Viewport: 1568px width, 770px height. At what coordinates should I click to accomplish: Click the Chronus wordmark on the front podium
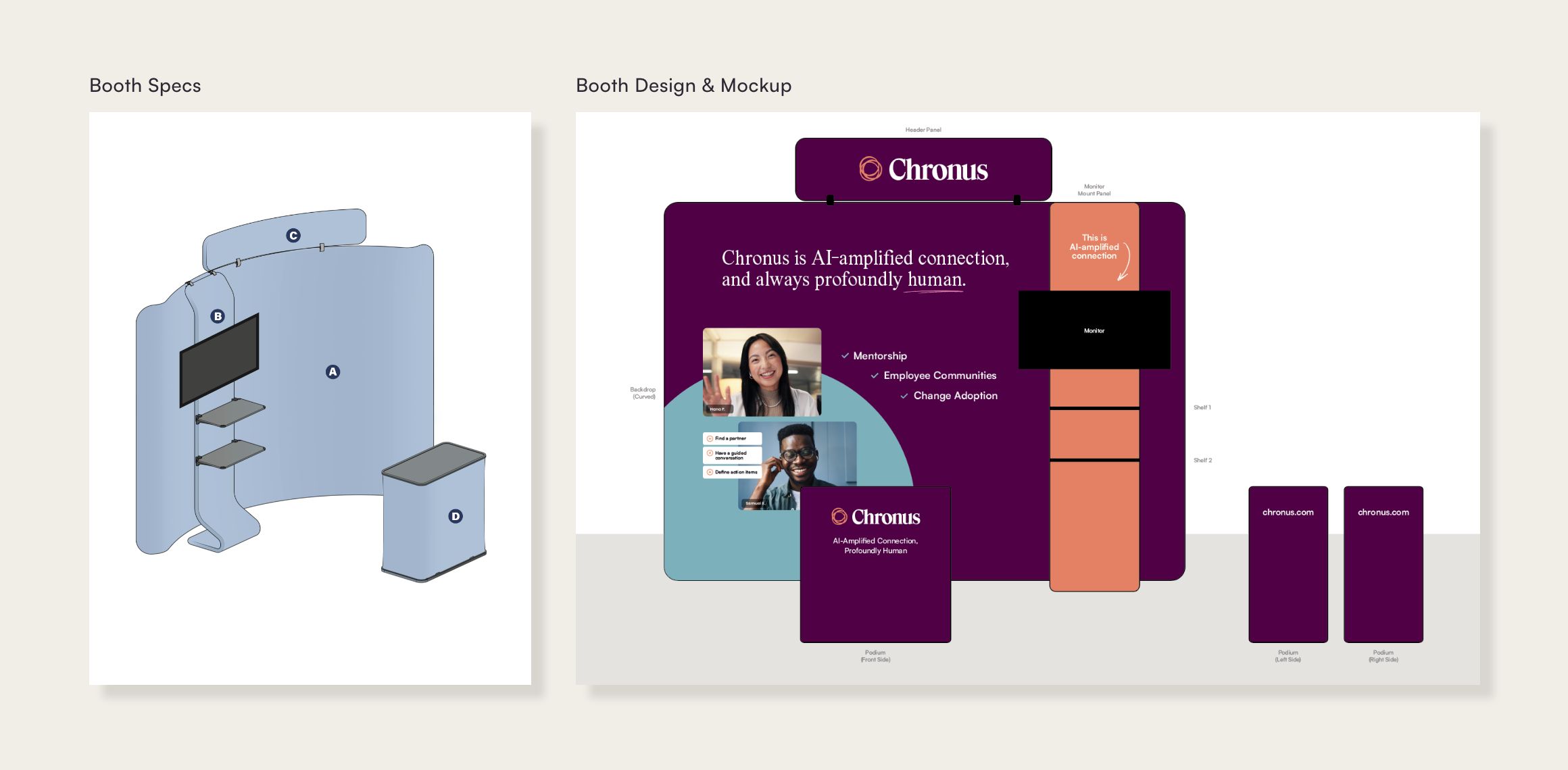[x=886, y=517]
